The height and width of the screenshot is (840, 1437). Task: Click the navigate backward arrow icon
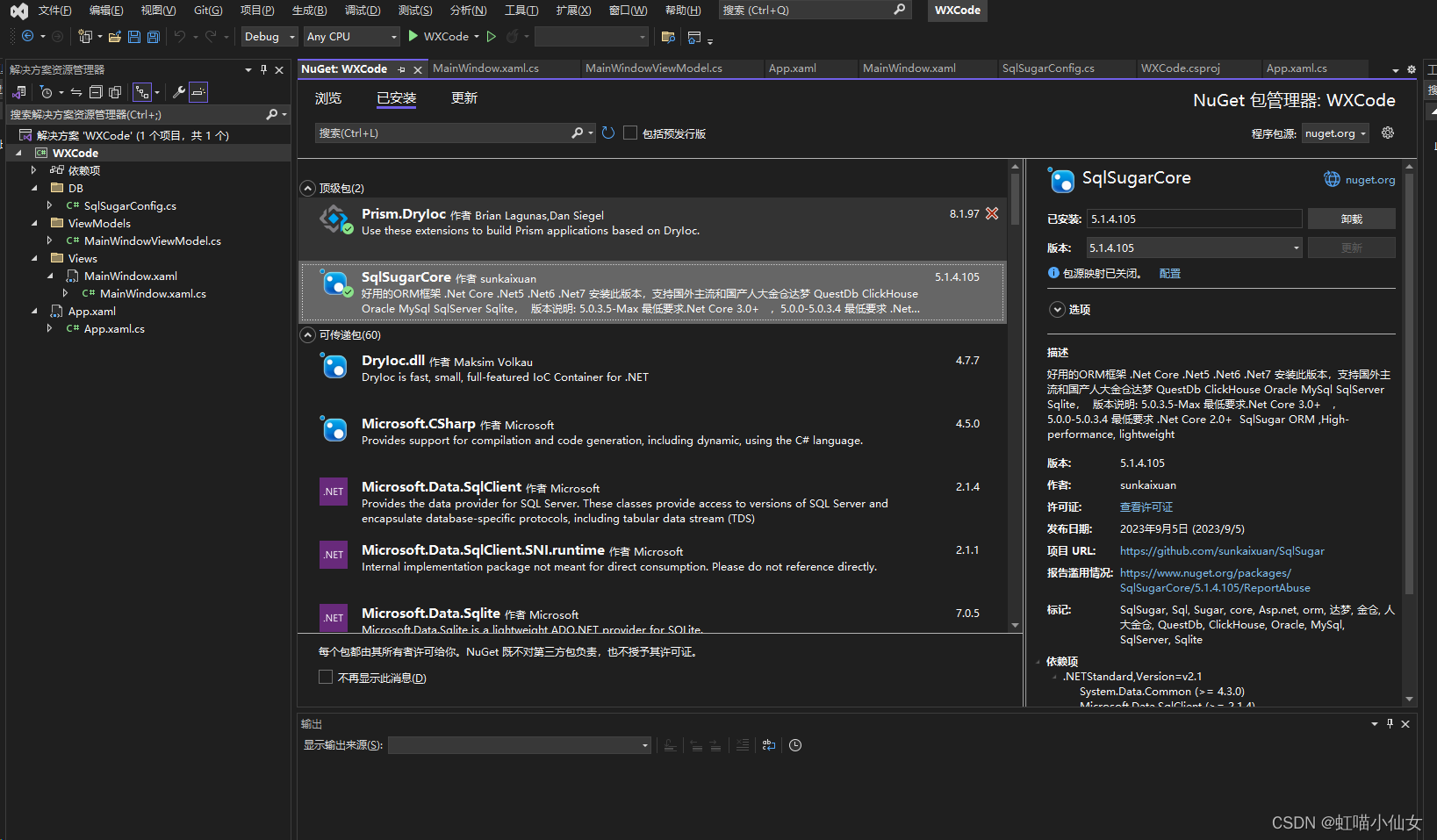[x=27, y=36]
